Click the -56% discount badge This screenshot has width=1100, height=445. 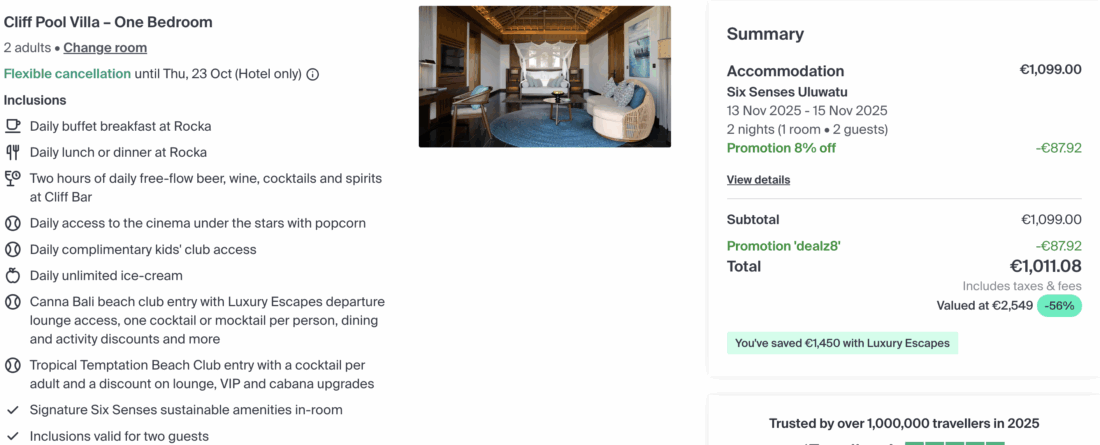pyautogui.click(x=1059, y=306)
